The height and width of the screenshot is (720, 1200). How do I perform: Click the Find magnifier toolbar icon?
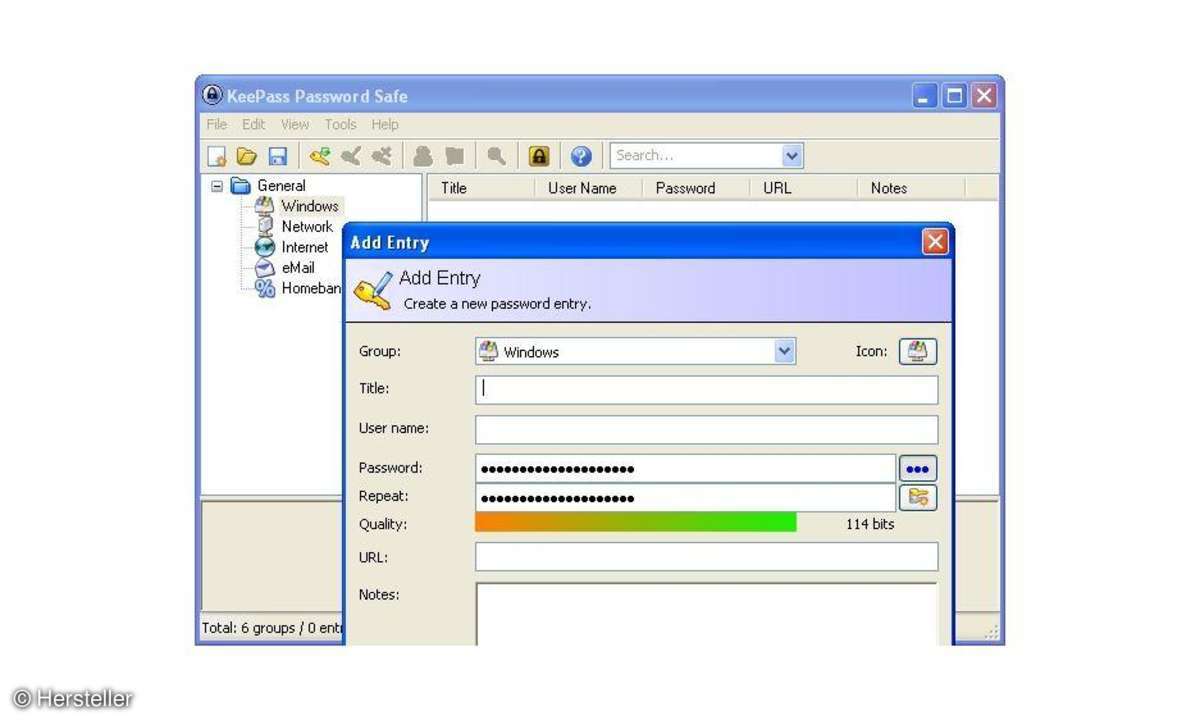(x=496, y=156)
